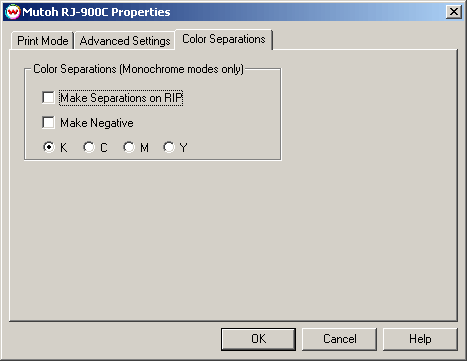Click the letter Y beside its radio button
The height and width of the screenshot is (361, 467).
(184, 147)
